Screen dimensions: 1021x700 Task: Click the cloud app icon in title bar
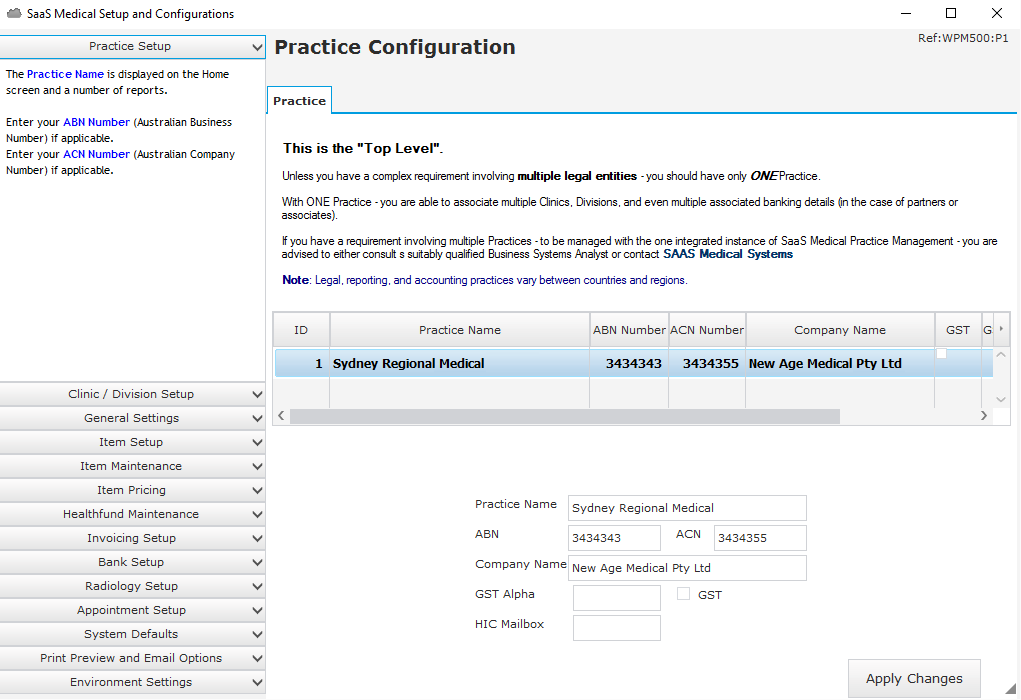(14, 13)
